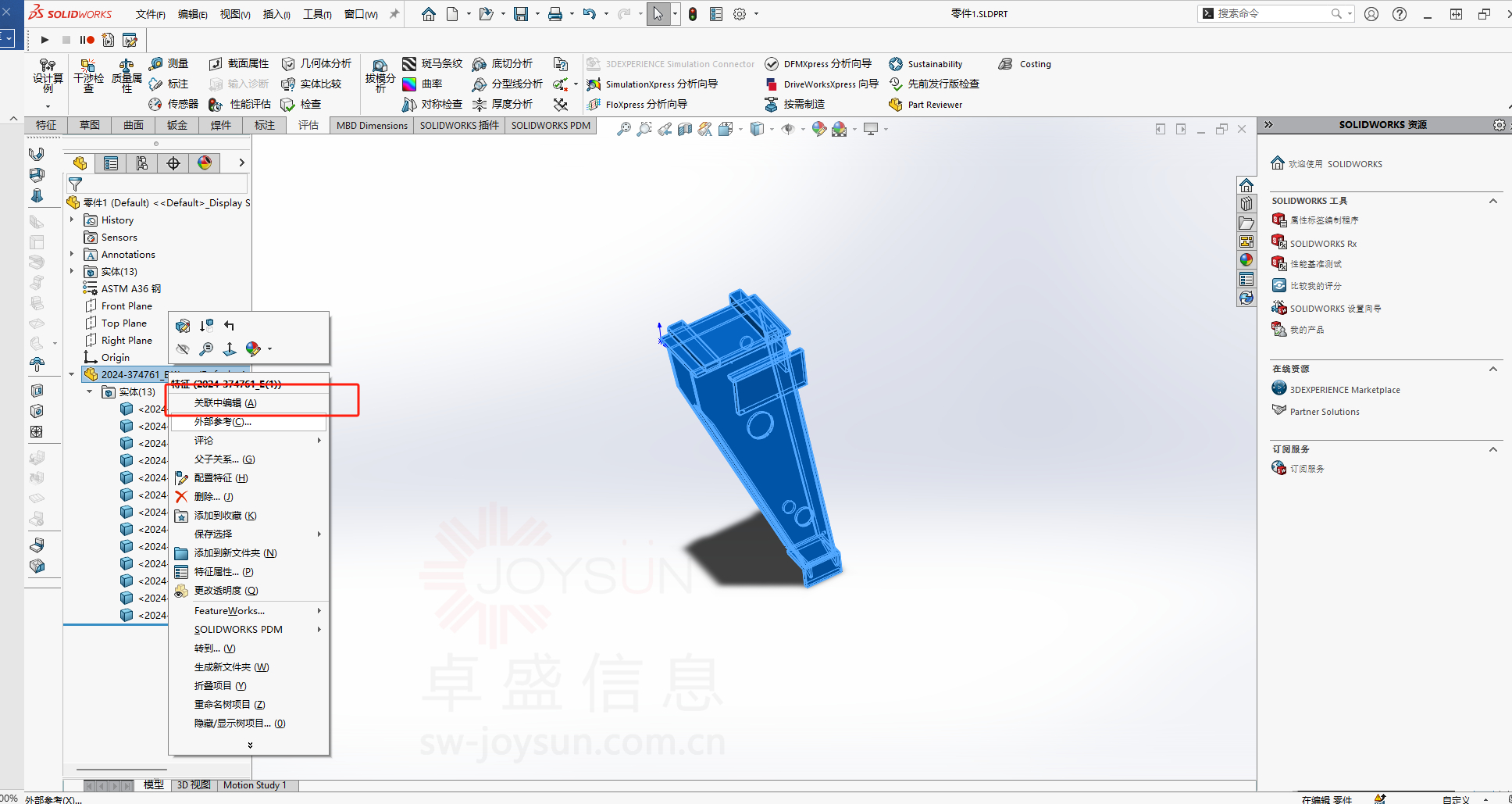This screenshot has height=804, width=1512.
Task: Click the appearance color ball in popup toolbar
Action: [x=252, y=348]
